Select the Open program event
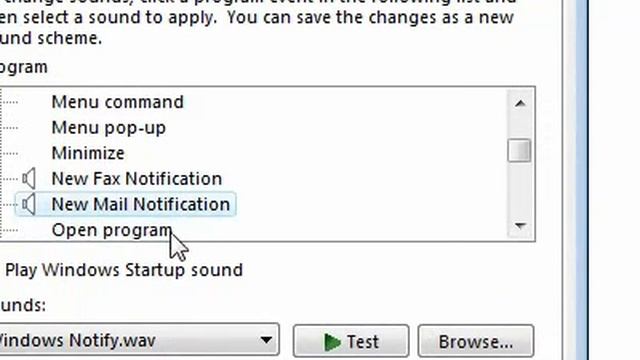640x360 pixels. tap(112, 230)
